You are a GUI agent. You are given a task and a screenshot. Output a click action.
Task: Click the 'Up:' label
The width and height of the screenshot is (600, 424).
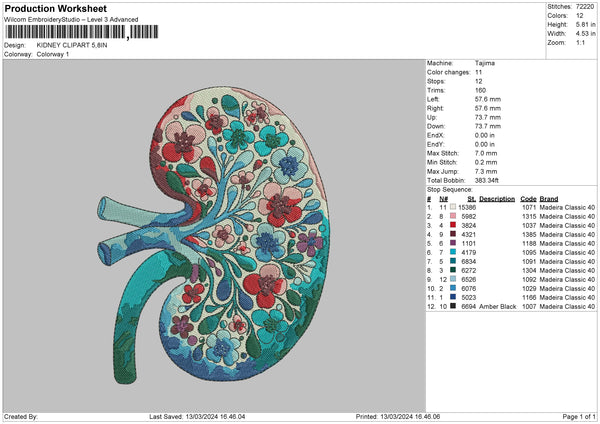[432, 117]
